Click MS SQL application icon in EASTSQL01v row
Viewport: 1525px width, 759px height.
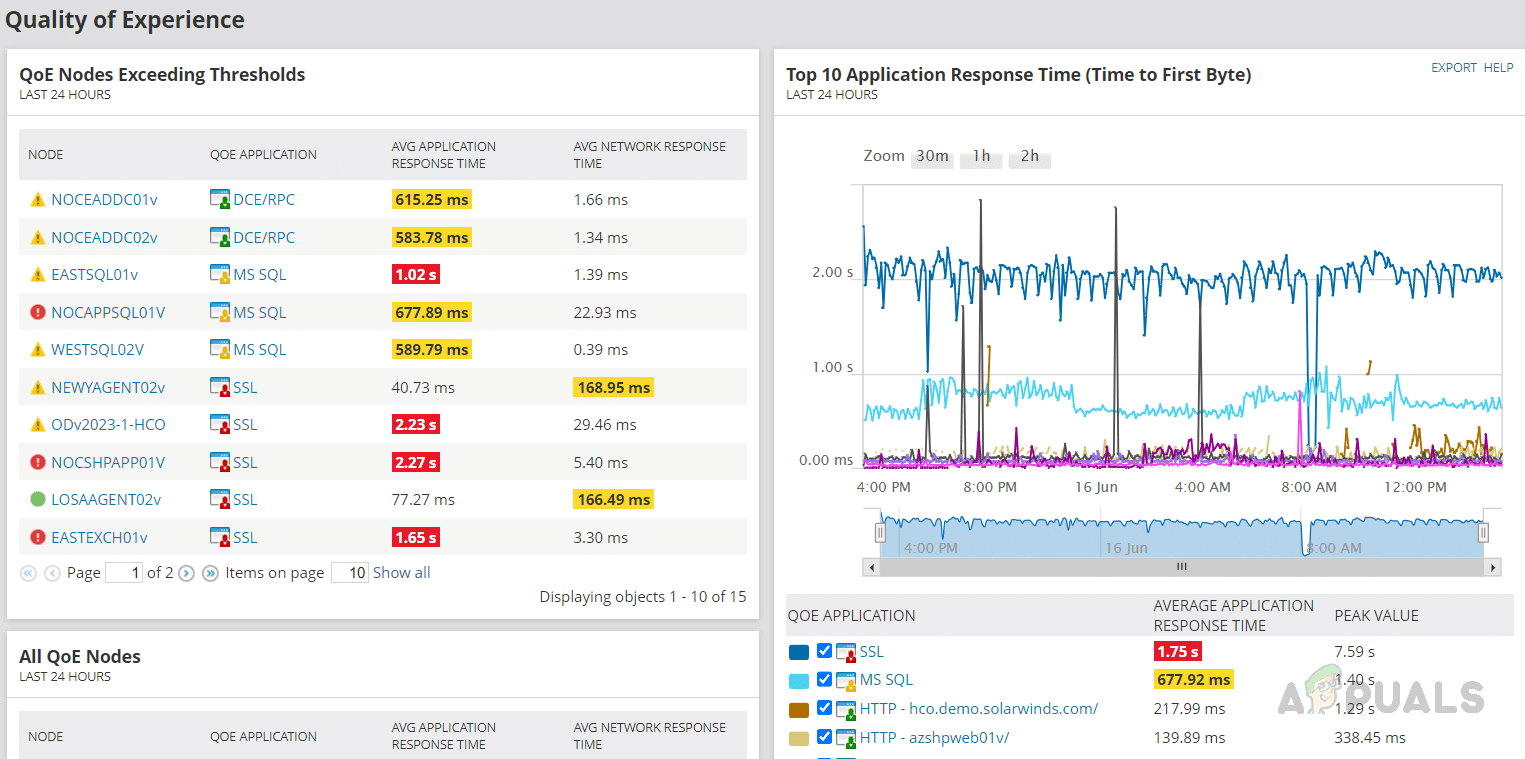point(220,275)
